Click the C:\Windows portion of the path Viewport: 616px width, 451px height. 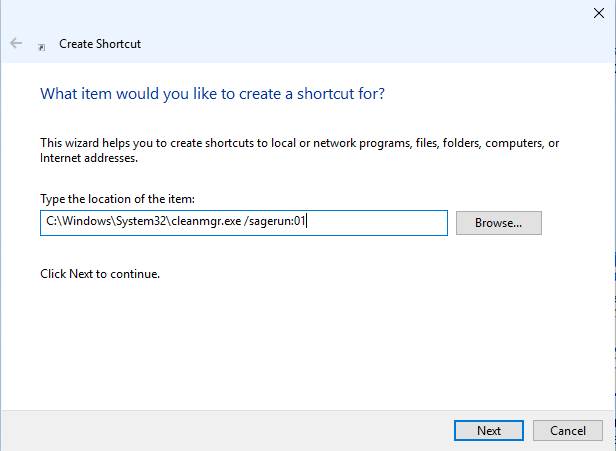(x=79, y=221)
